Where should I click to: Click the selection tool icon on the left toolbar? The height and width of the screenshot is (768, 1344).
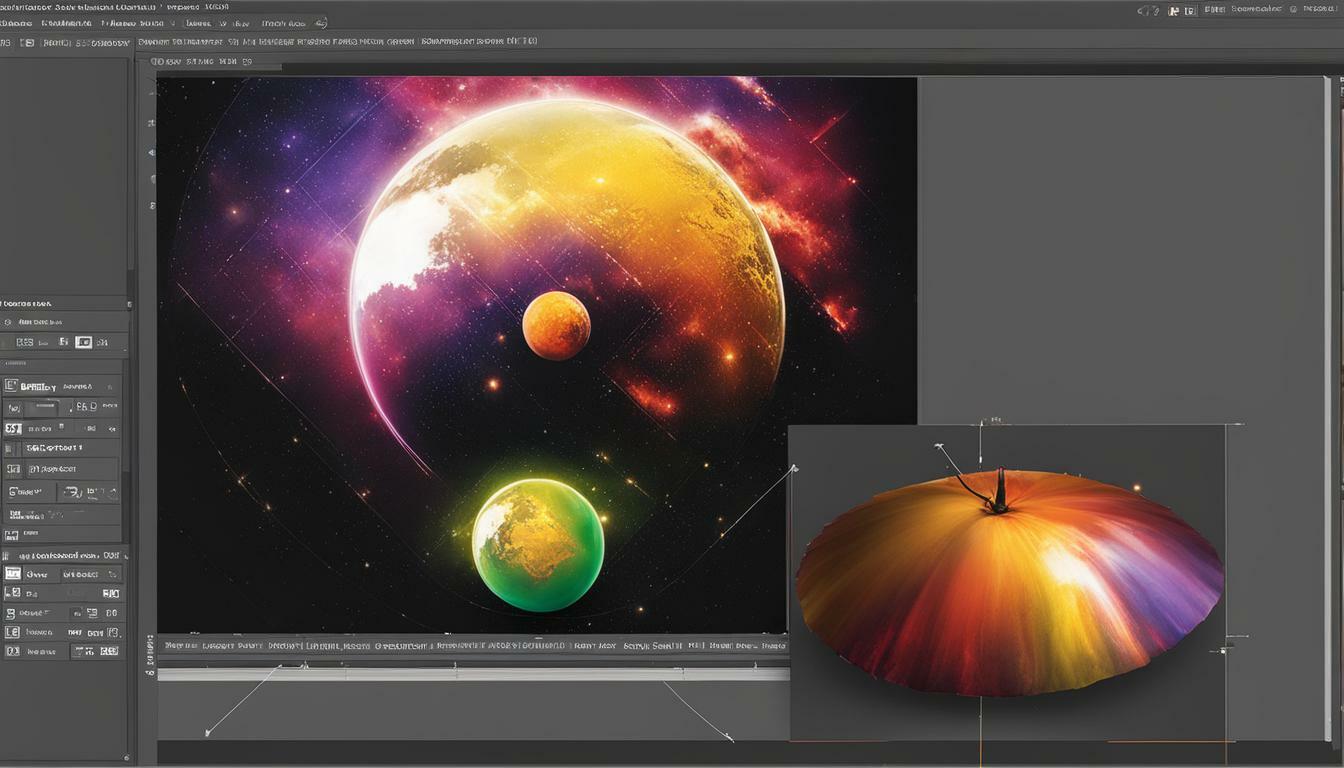point(150,92)
